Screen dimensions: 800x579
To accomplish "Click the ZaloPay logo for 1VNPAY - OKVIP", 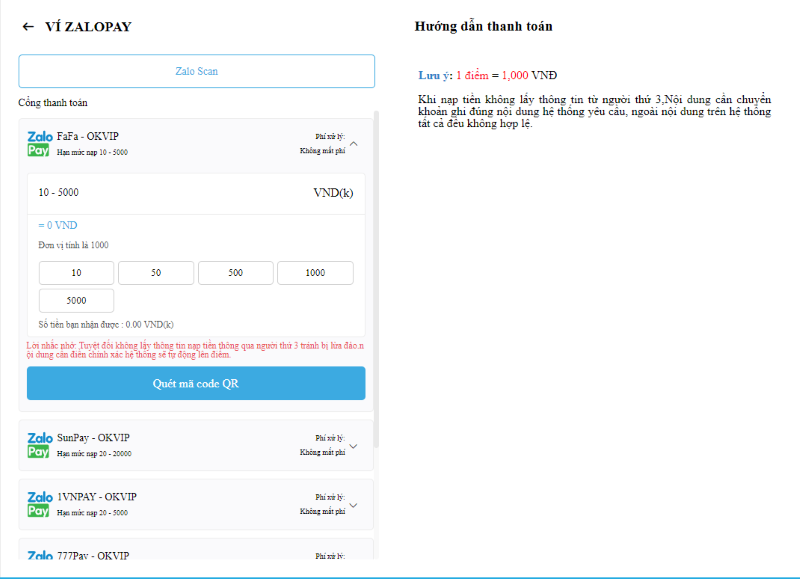I will pyautogui.click(x=39, y=504).
